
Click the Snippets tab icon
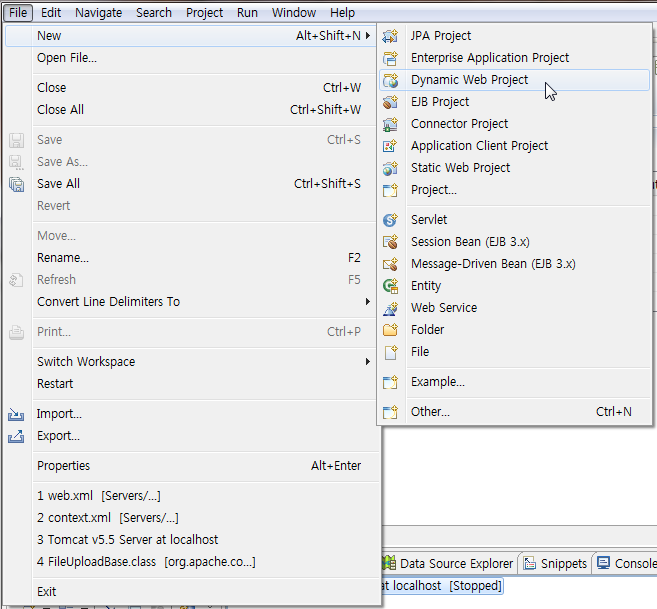point(530,564)
